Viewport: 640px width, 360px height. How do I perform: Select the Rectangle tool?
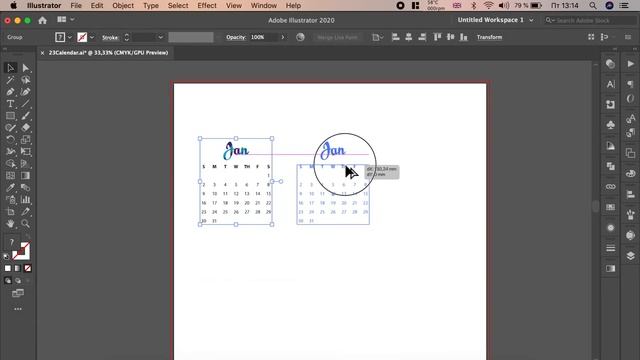click(10, 116)
